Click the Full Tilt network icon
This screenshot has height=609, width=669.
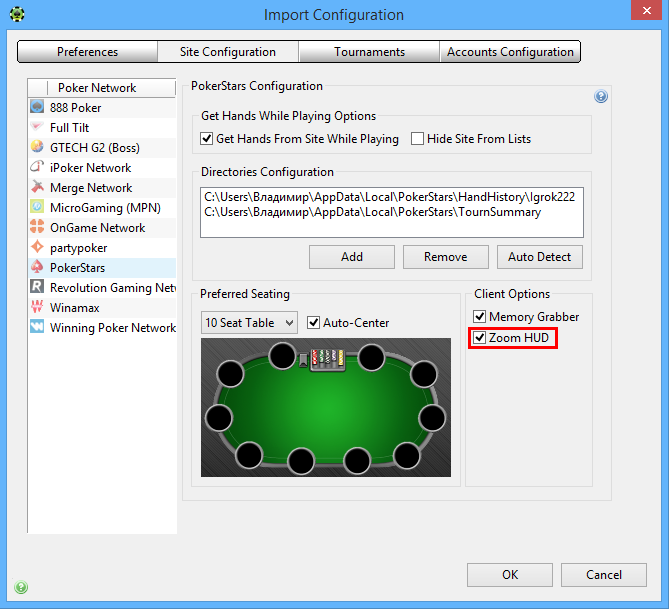pos(37,127)
